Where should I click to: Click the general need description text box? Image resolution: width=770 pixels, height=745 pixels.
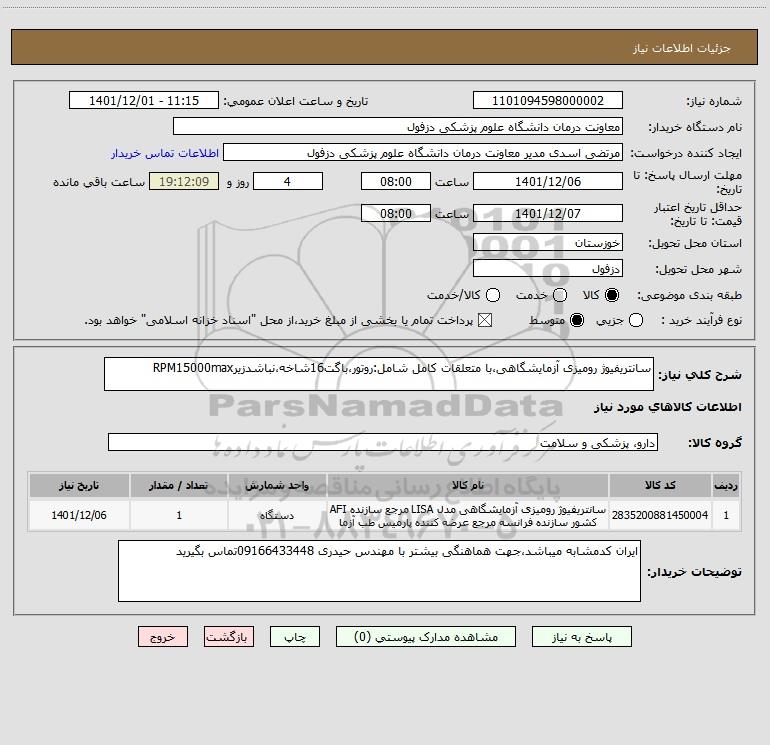379,374
